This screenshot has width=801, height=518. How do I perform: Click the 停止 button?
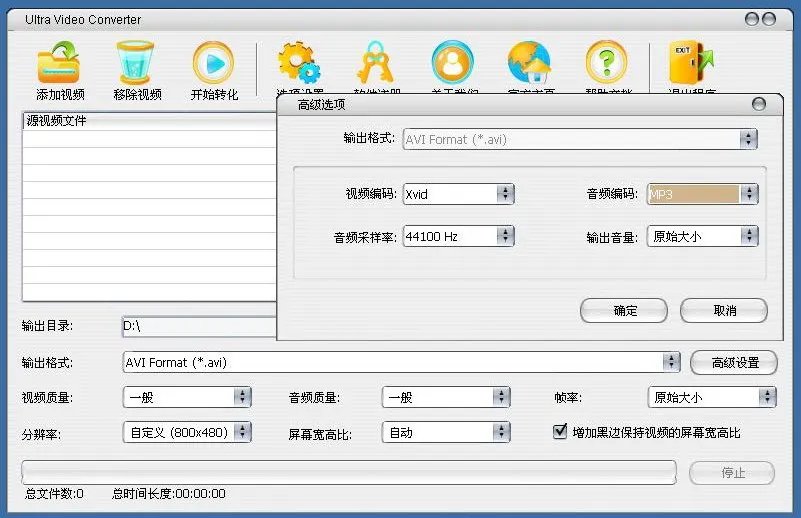point(732,473)
